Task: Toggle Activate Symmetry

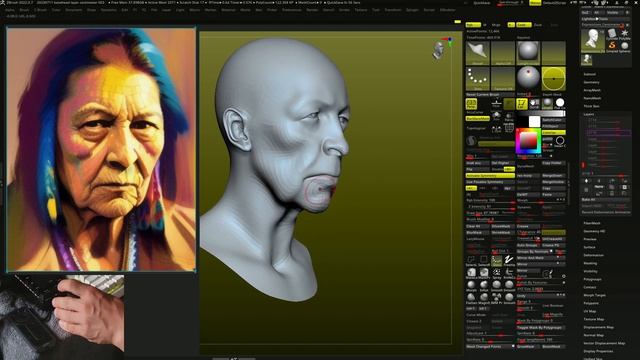Action: click(x=490, y=176)
